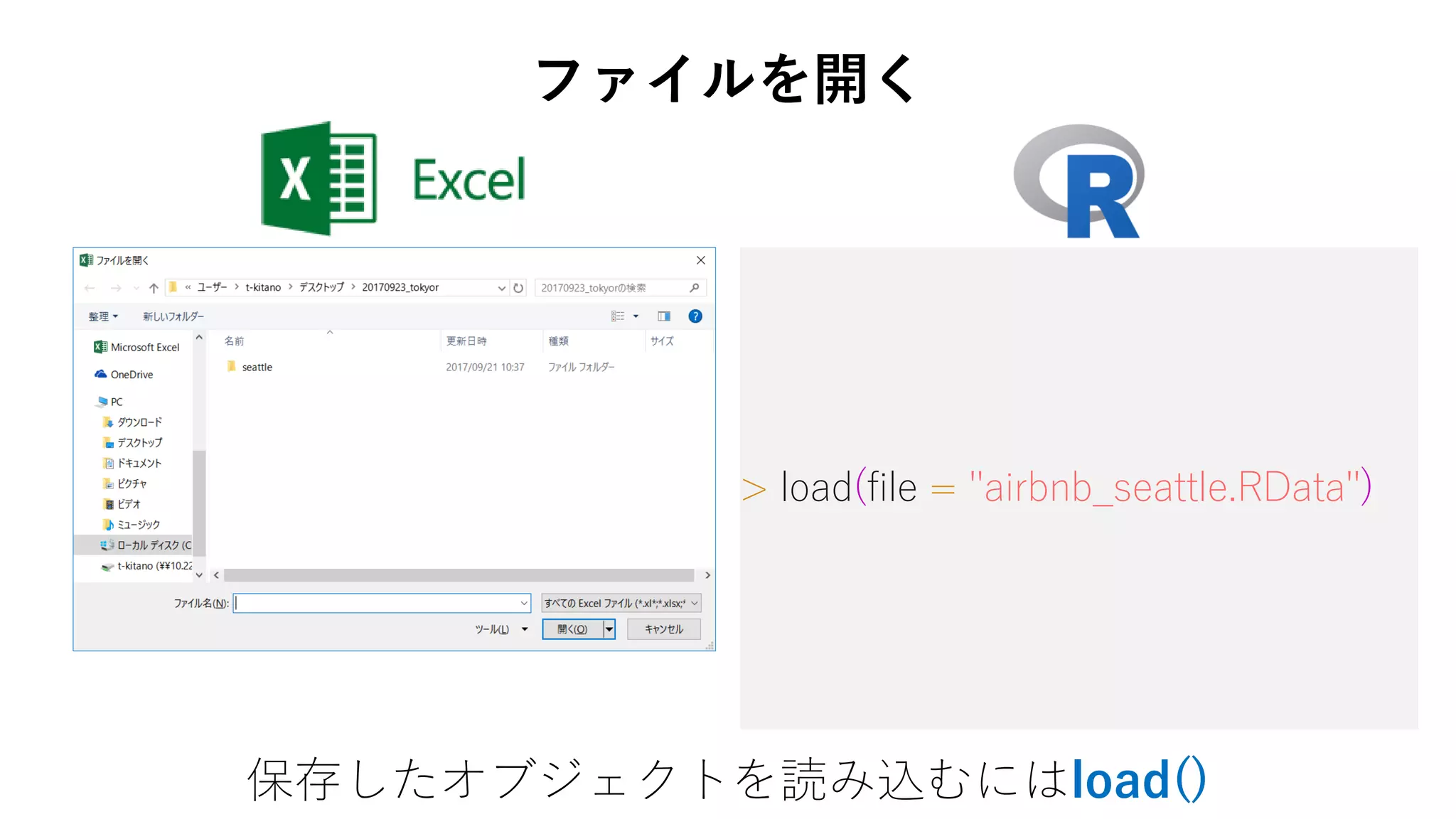The width and height of the screenshot is (1456, 819).
Task: Select the t-kitano network drive
Action: (x=146, y=566)
